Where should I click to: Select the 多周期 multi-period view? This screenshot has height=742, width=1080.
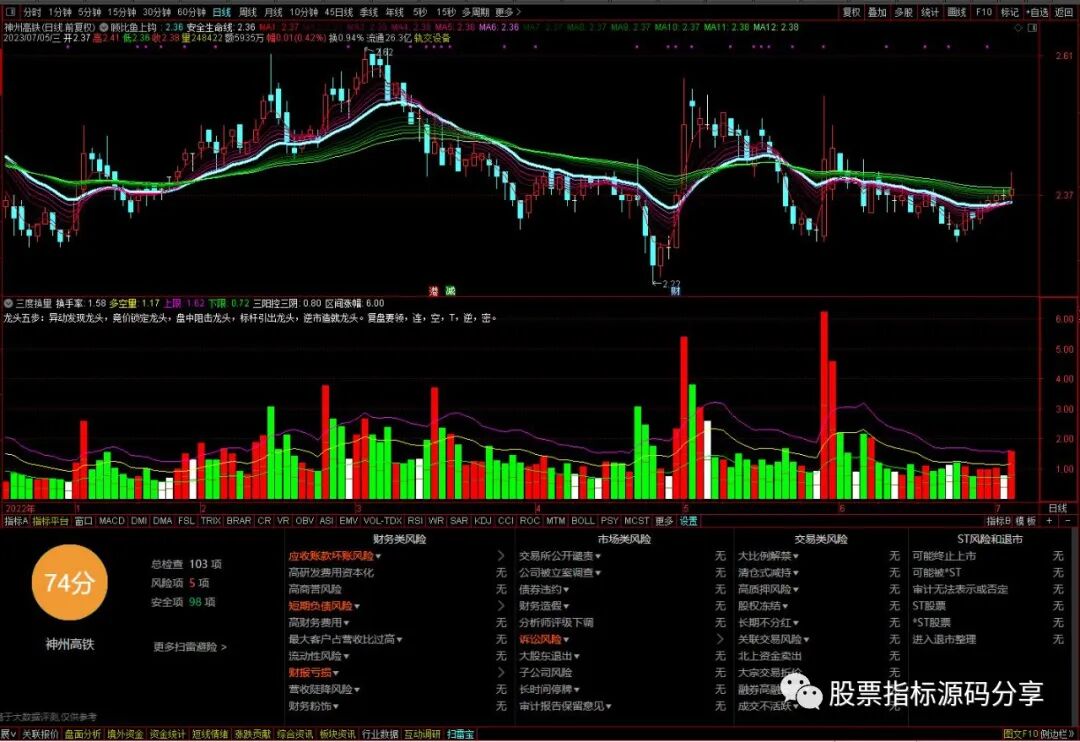(475, 12)
